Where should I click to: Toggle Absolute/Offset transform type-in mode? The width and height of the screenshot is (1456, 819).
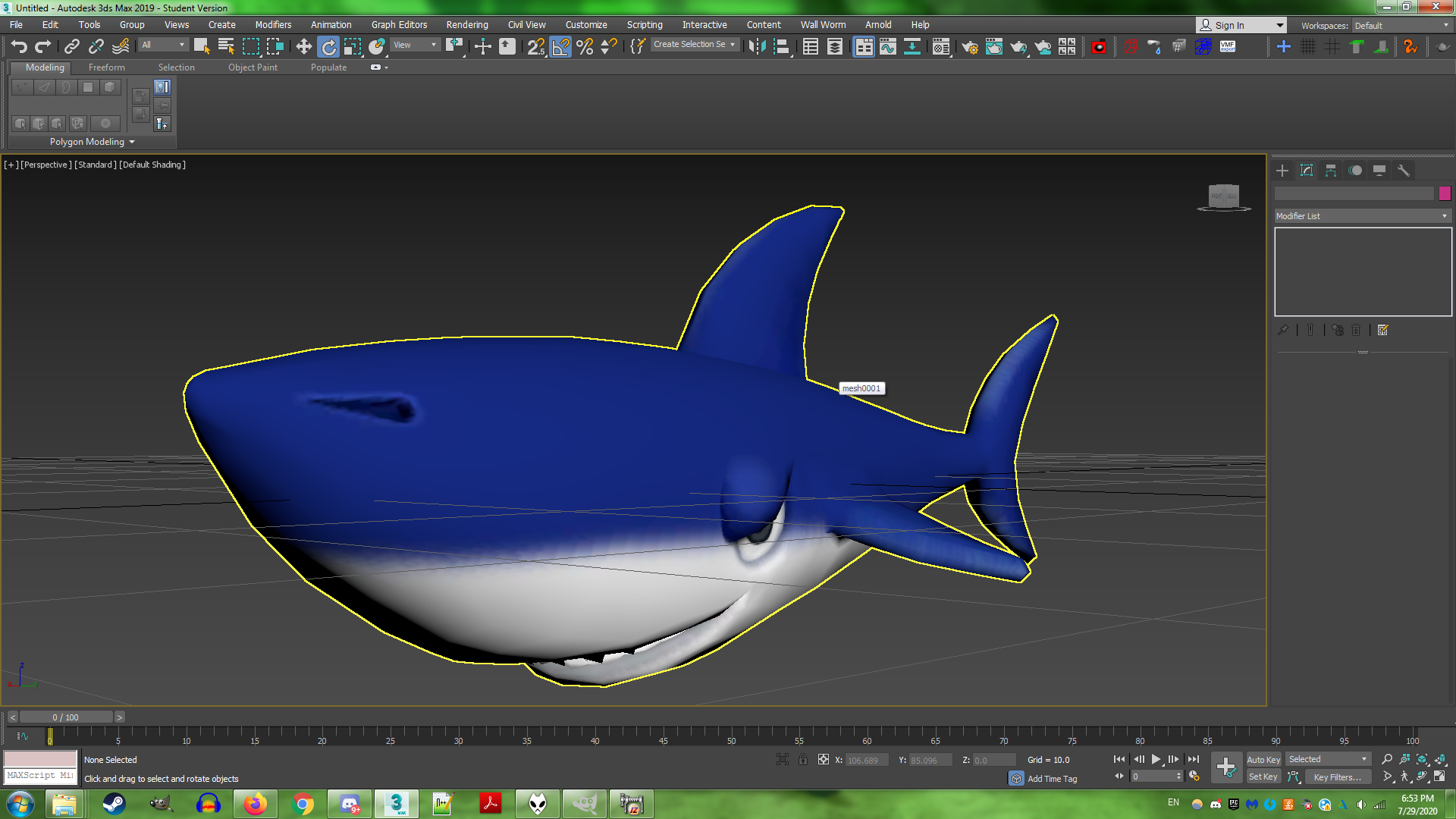pos(824,759)
